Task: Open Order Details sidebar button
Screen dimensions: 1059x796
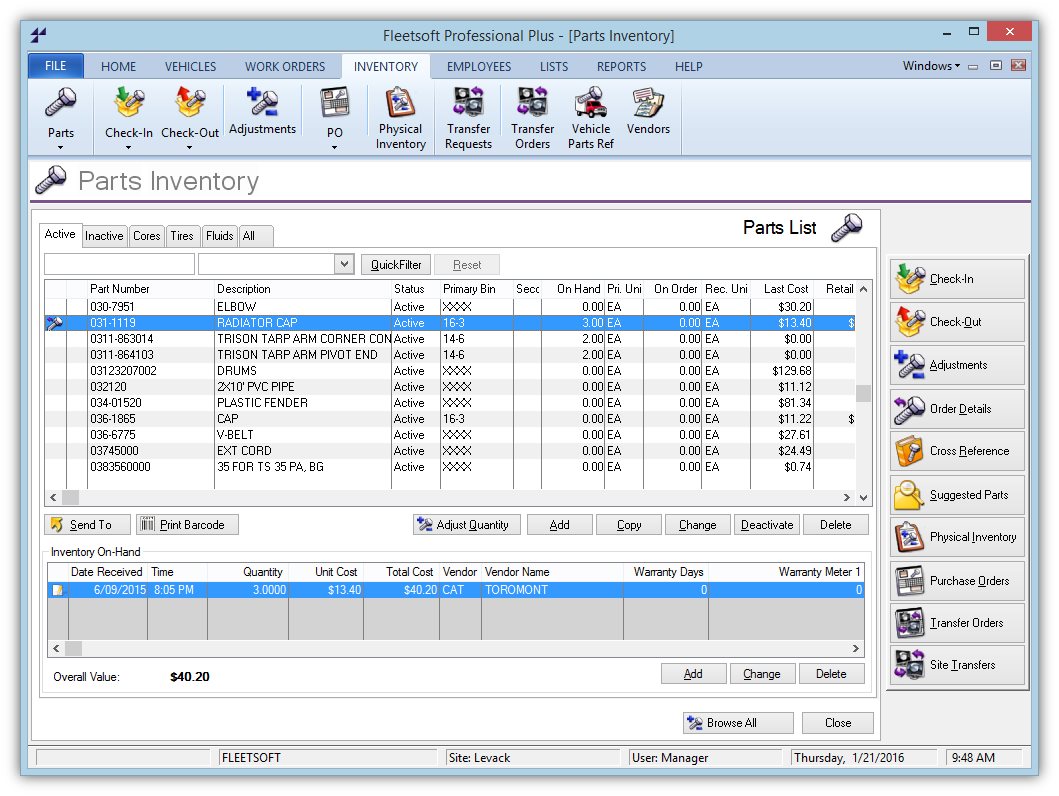Action: click(957, 408)
